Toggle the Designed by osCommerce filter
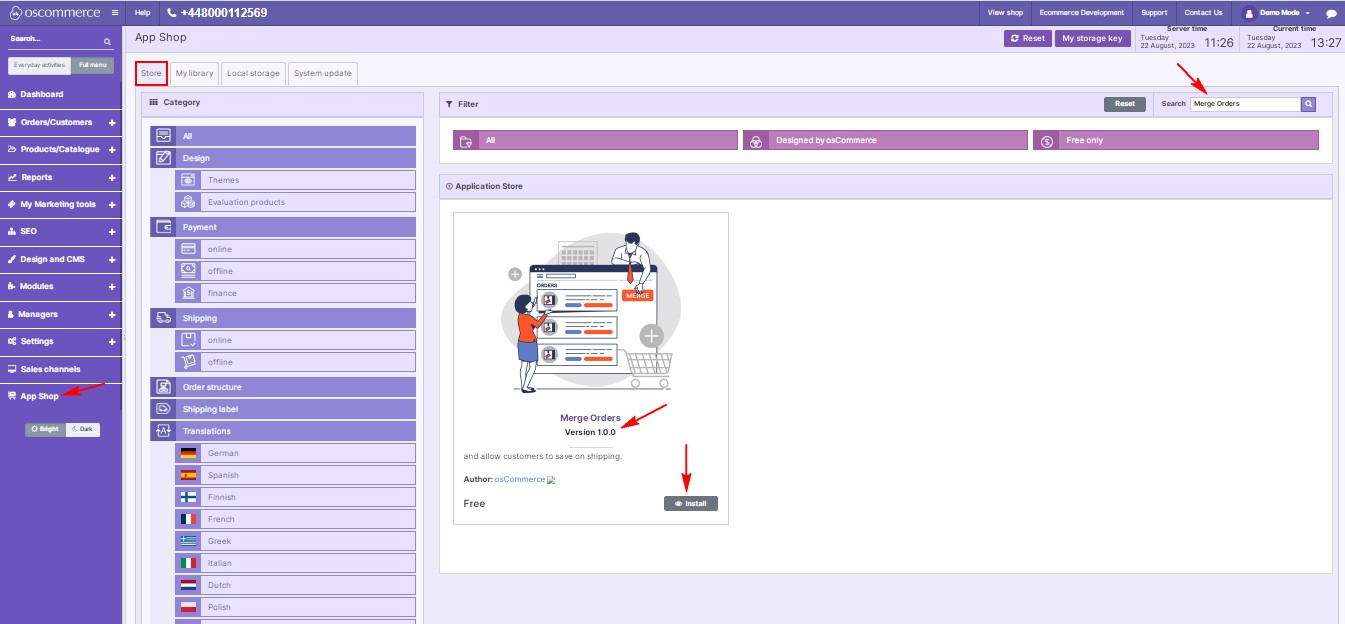The image size is (1345, 624). [885, 140]
